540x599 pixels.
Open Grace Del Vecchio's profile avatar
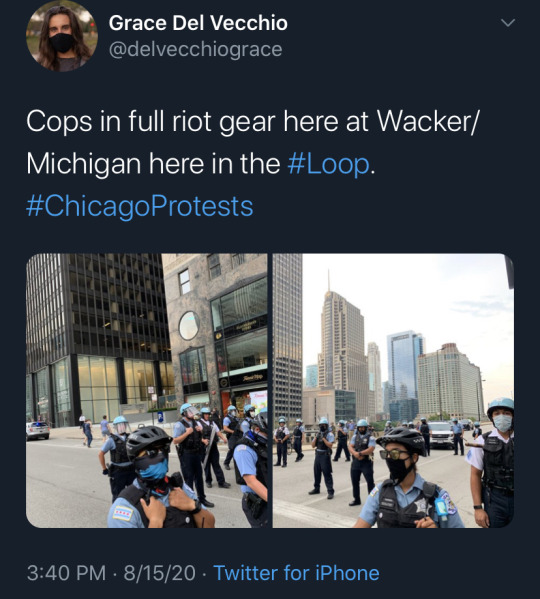(62, 36)
